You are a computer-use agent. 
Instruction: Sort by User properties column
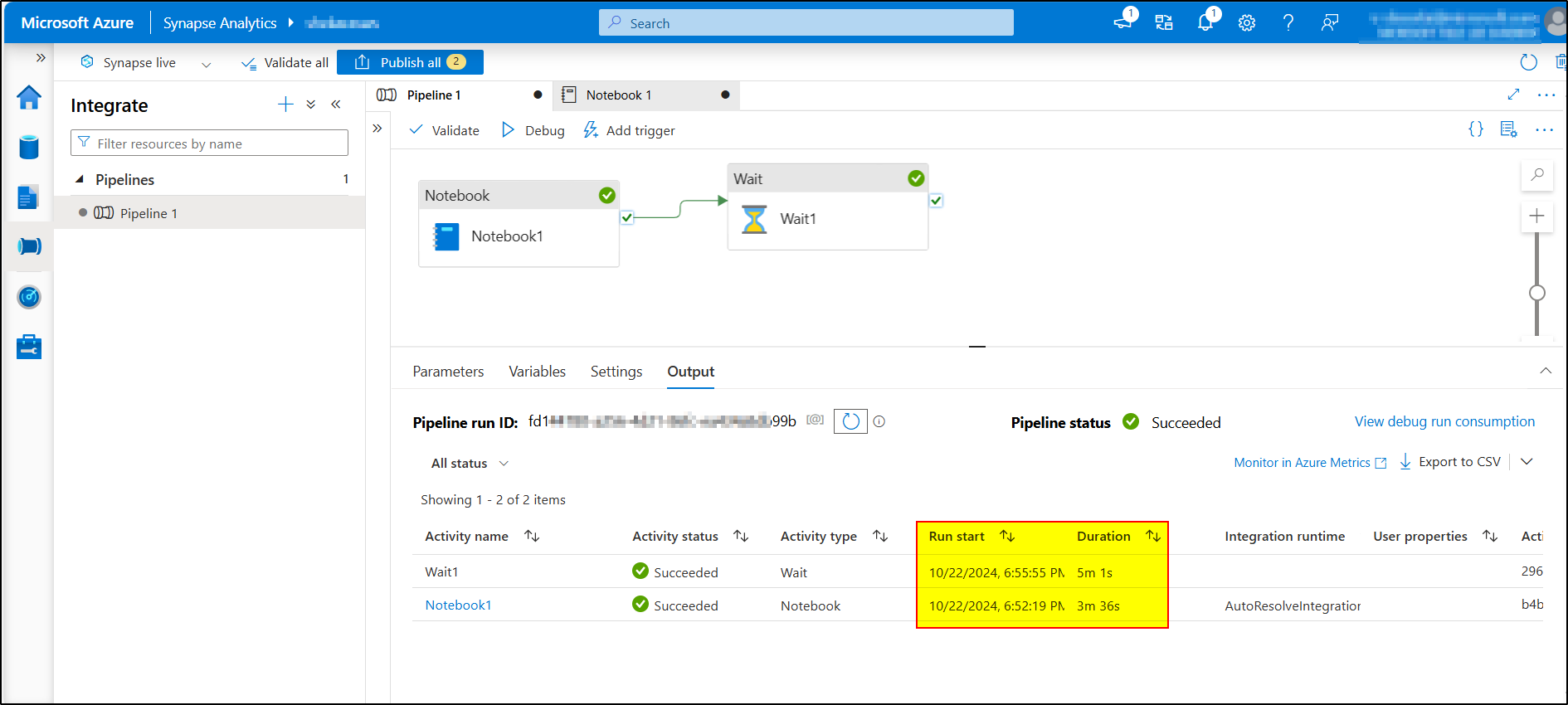[x=1490, y=537]
